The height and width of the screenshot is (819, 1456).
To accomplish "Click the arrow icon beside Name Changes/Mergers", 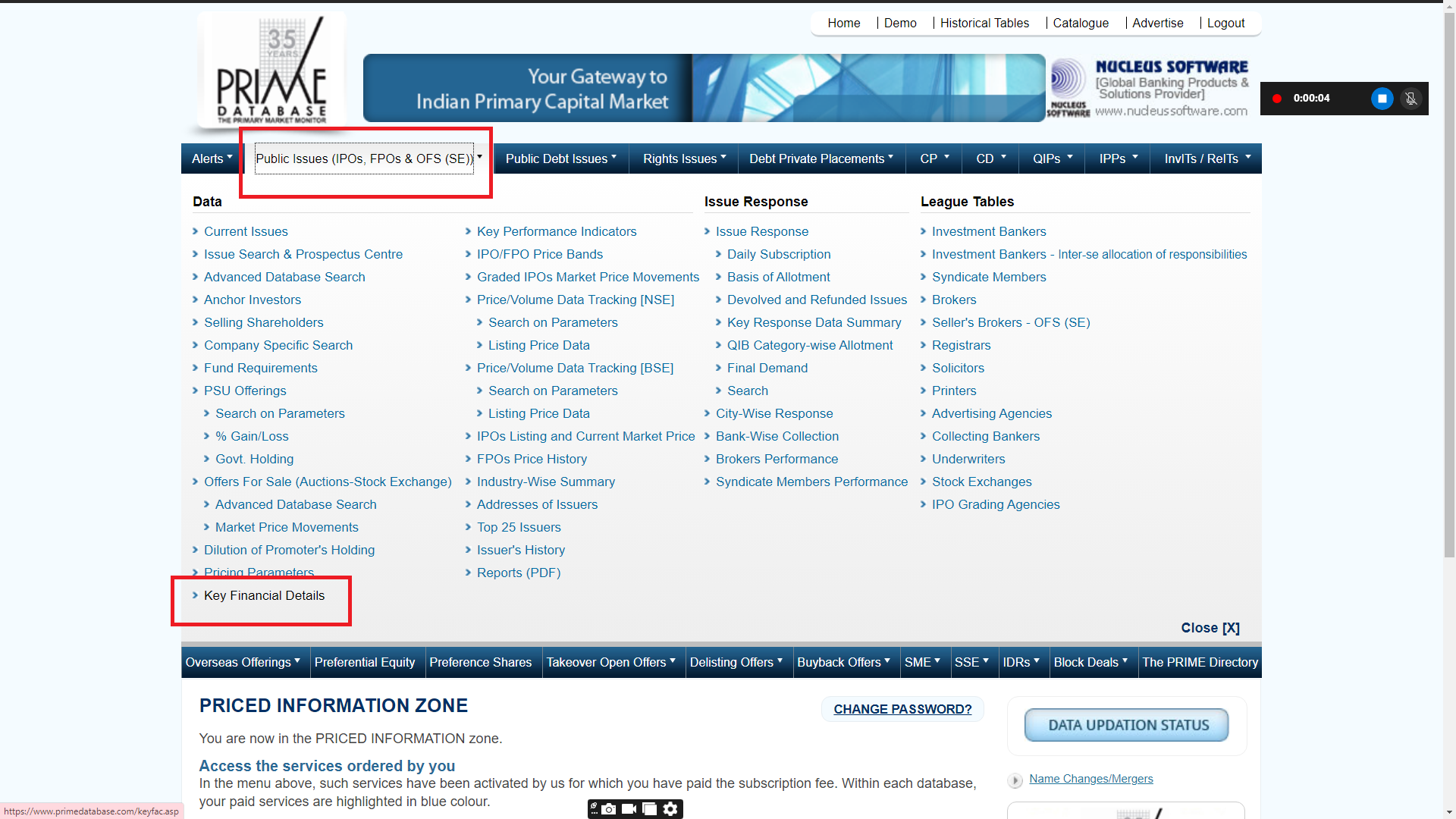I will [x=1015, y=780].
